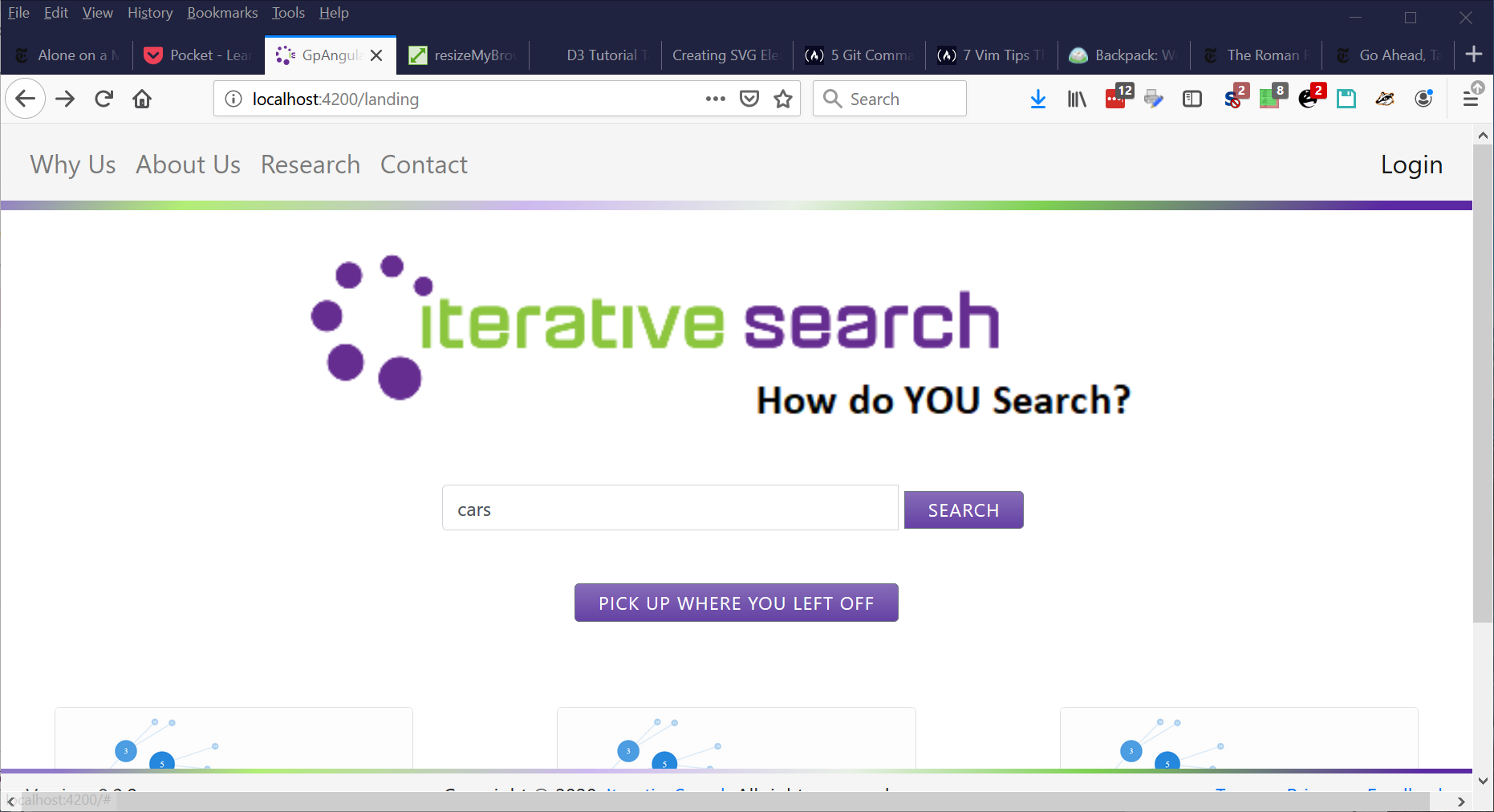Open the Why Us page link

click(73, 164)
